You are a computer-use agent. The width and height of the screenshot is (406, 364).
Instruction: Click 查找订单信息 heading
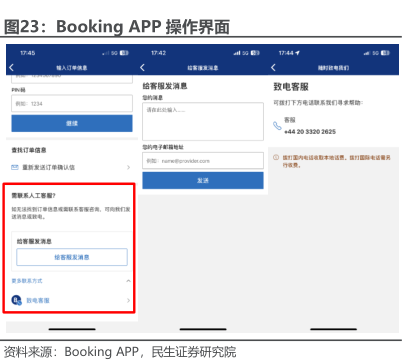[29, 150]
